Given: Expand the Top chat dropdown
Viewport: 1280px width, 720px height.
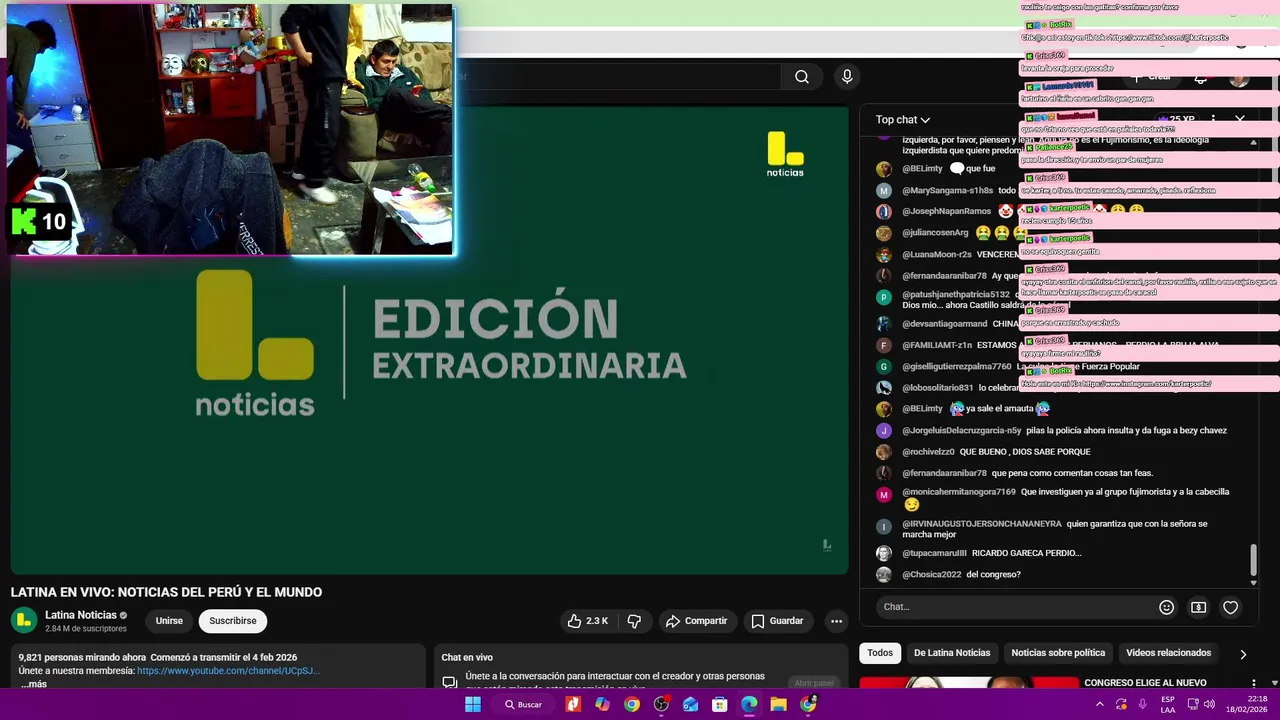Looking at the screenshot, I should [x=902, y=120].
